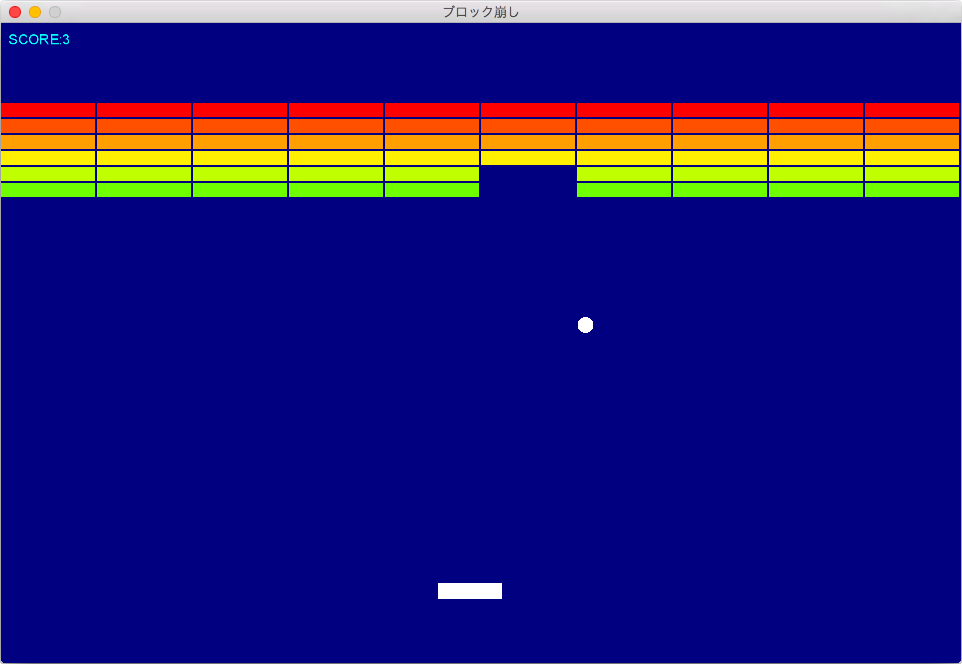Click the white ball

tap(585, 325)
